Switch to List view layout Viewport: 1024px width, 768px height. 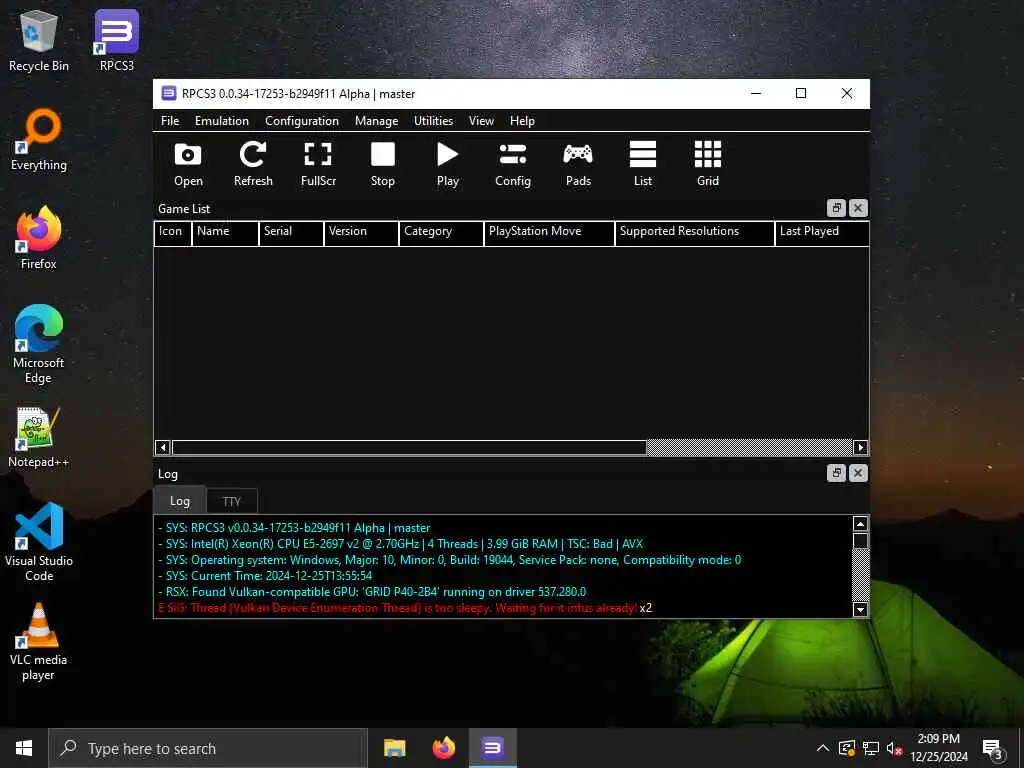[x=643, y=164]
